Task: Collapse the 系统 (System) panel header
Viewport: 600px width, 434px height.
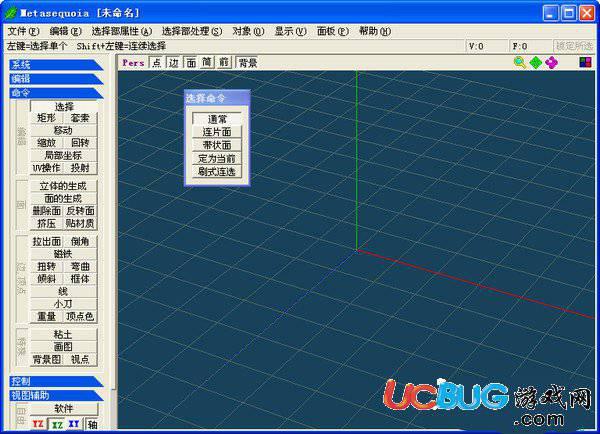Action: [56, 65]
